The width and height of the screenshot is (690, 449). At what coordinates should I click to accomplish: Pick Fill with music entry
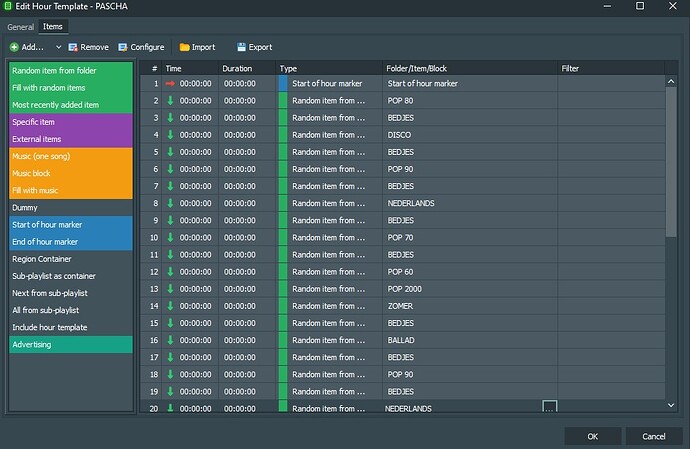coord(70,191)
